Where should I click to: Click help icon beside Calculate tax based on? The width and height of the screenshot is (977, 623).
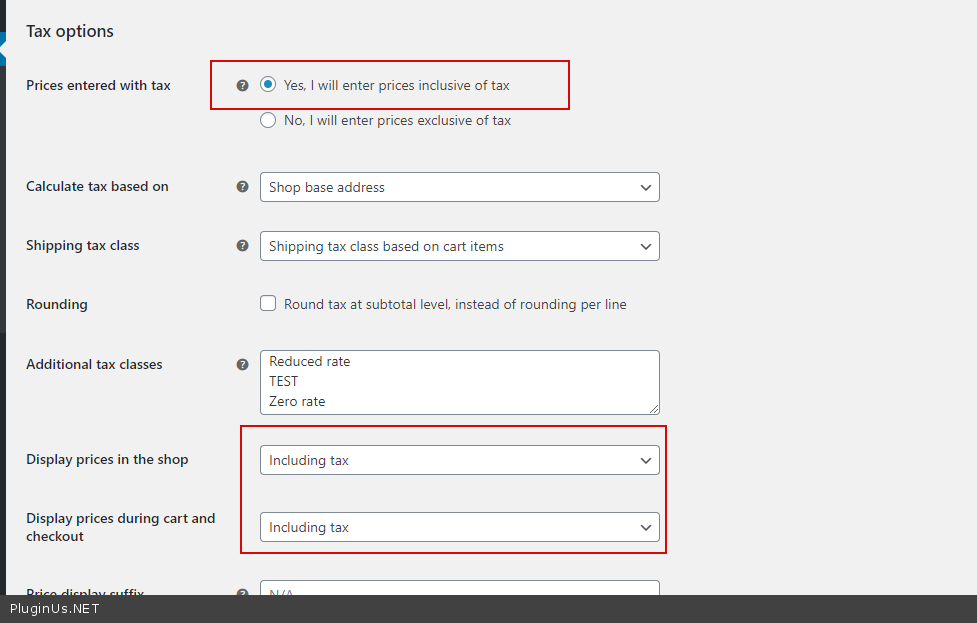[242, 186]
